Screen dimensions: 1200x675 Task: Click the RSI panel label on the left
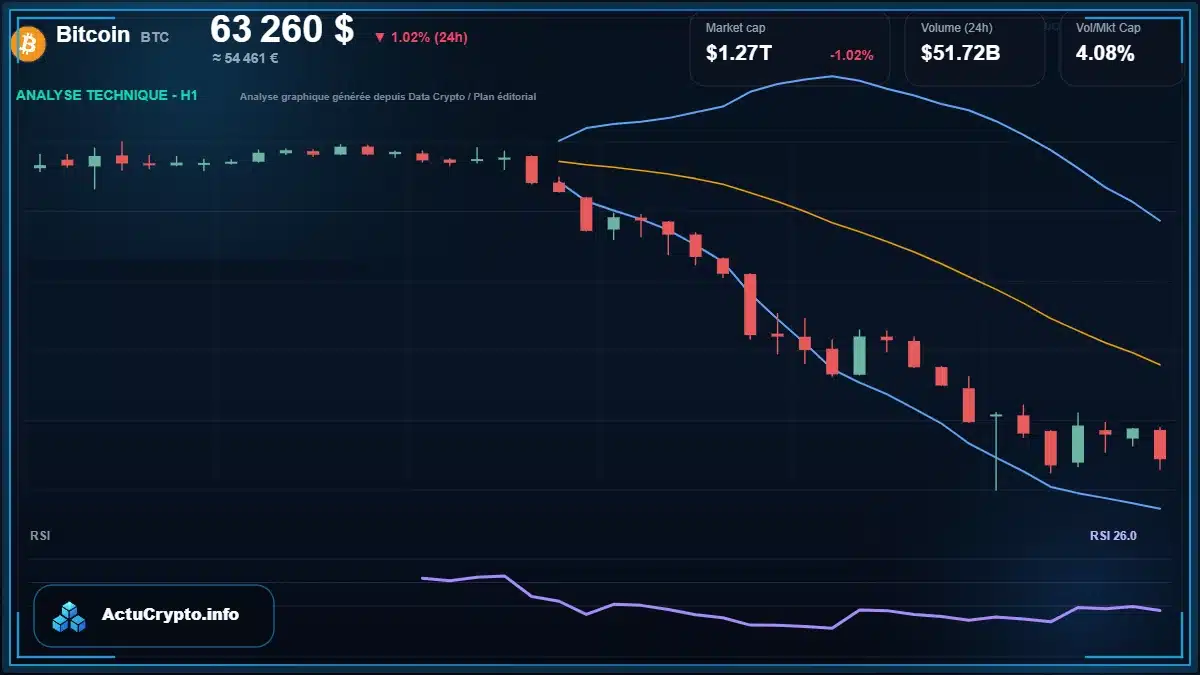pos(40,536)
